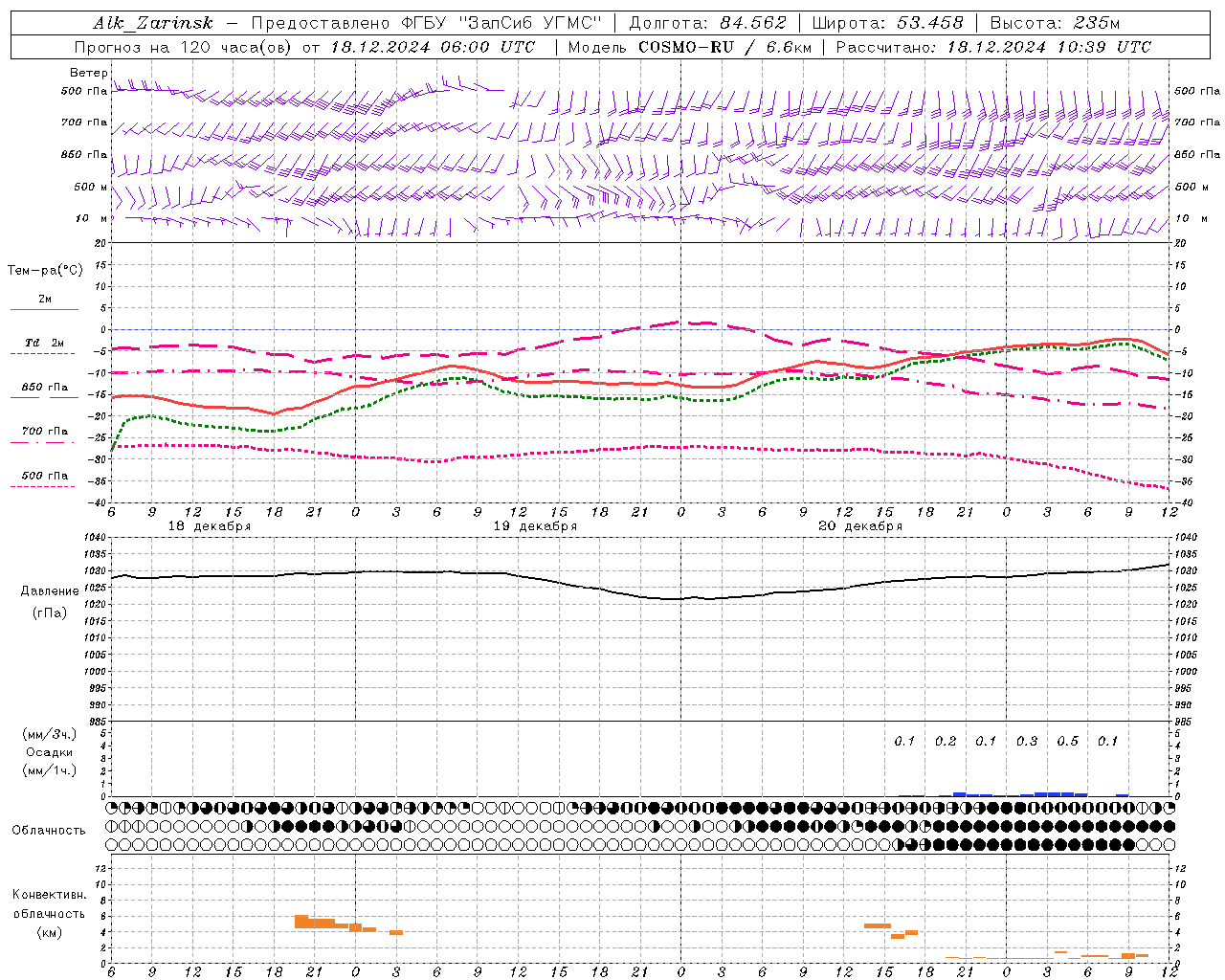Click the tallest orange convective bar on 18 December
Viewport: 1225px width, 980px height.
301,922
